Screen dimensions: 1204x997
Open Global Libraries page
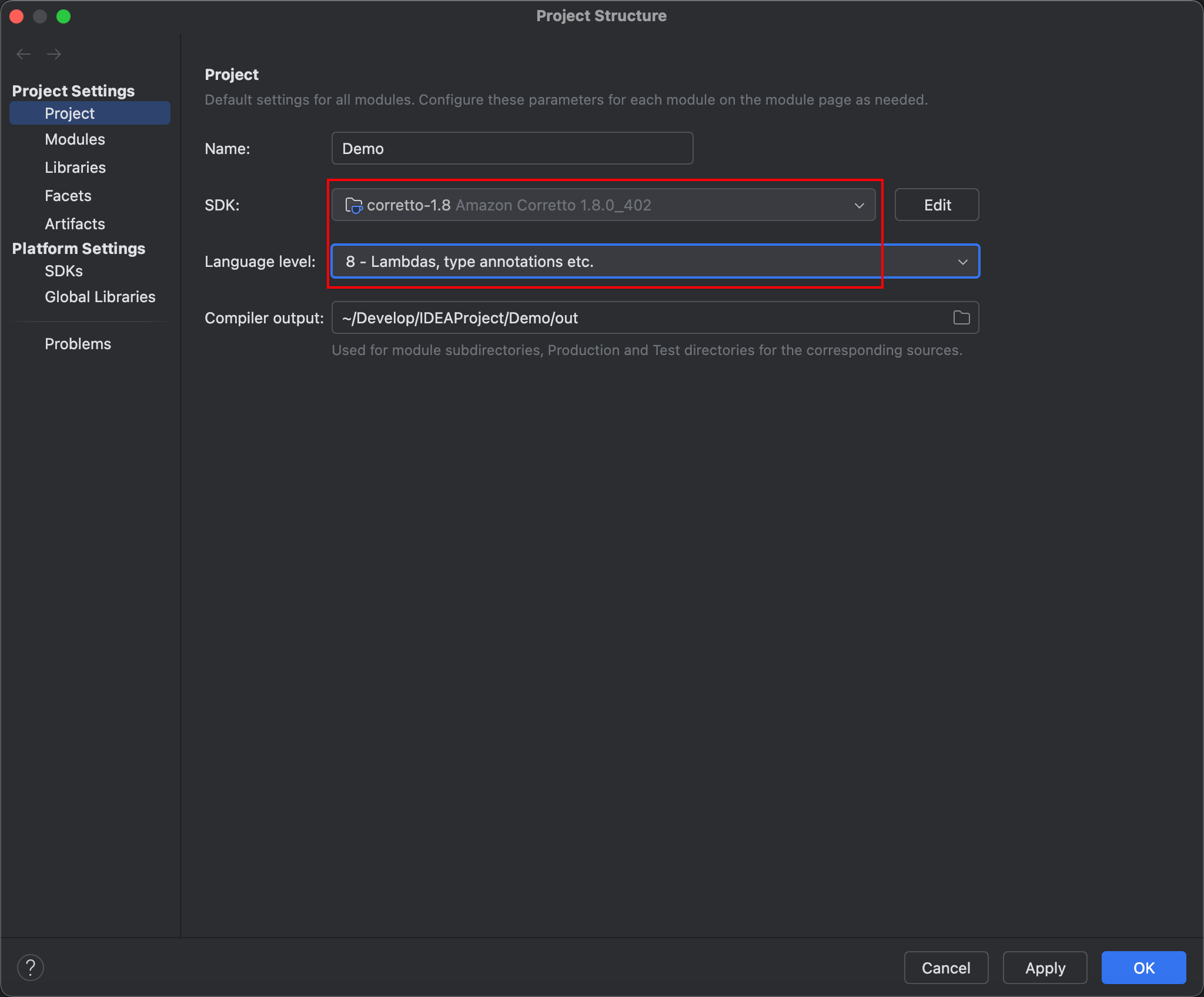click(x=100, y=297)
